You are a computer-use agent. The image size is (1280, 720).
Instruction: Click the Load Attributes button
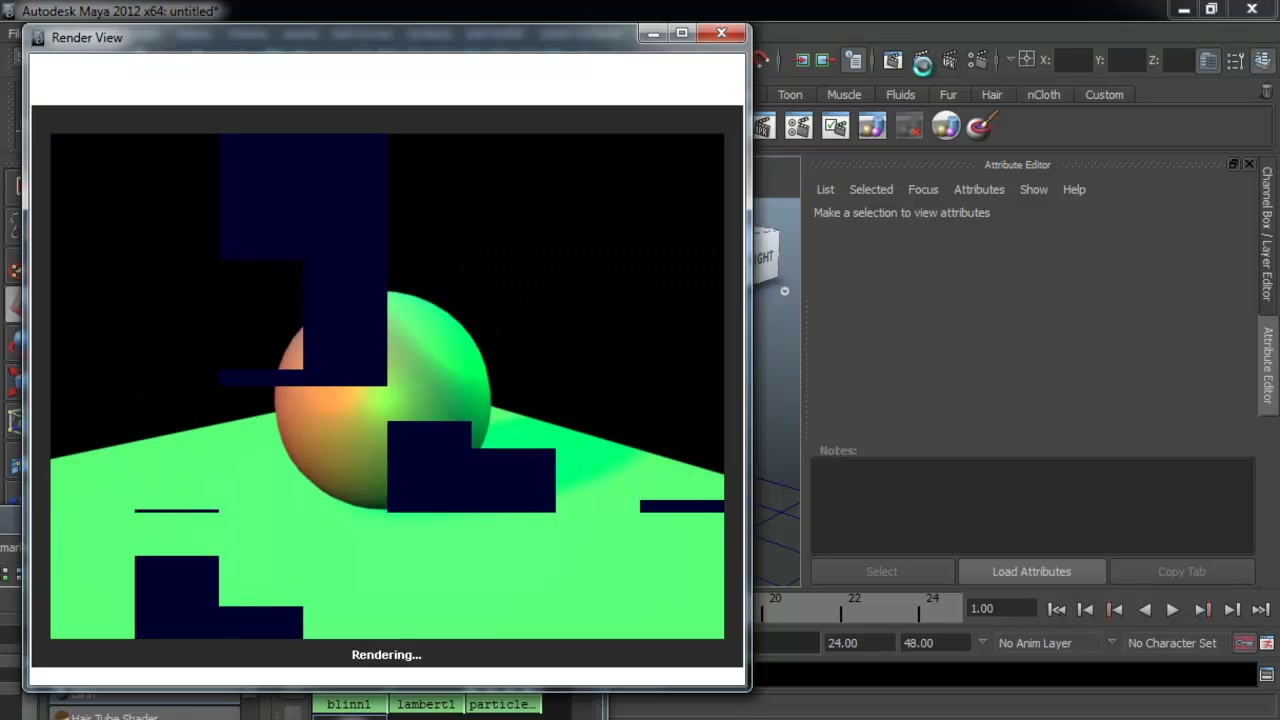pyautogui.click(x=1031, y=572)
